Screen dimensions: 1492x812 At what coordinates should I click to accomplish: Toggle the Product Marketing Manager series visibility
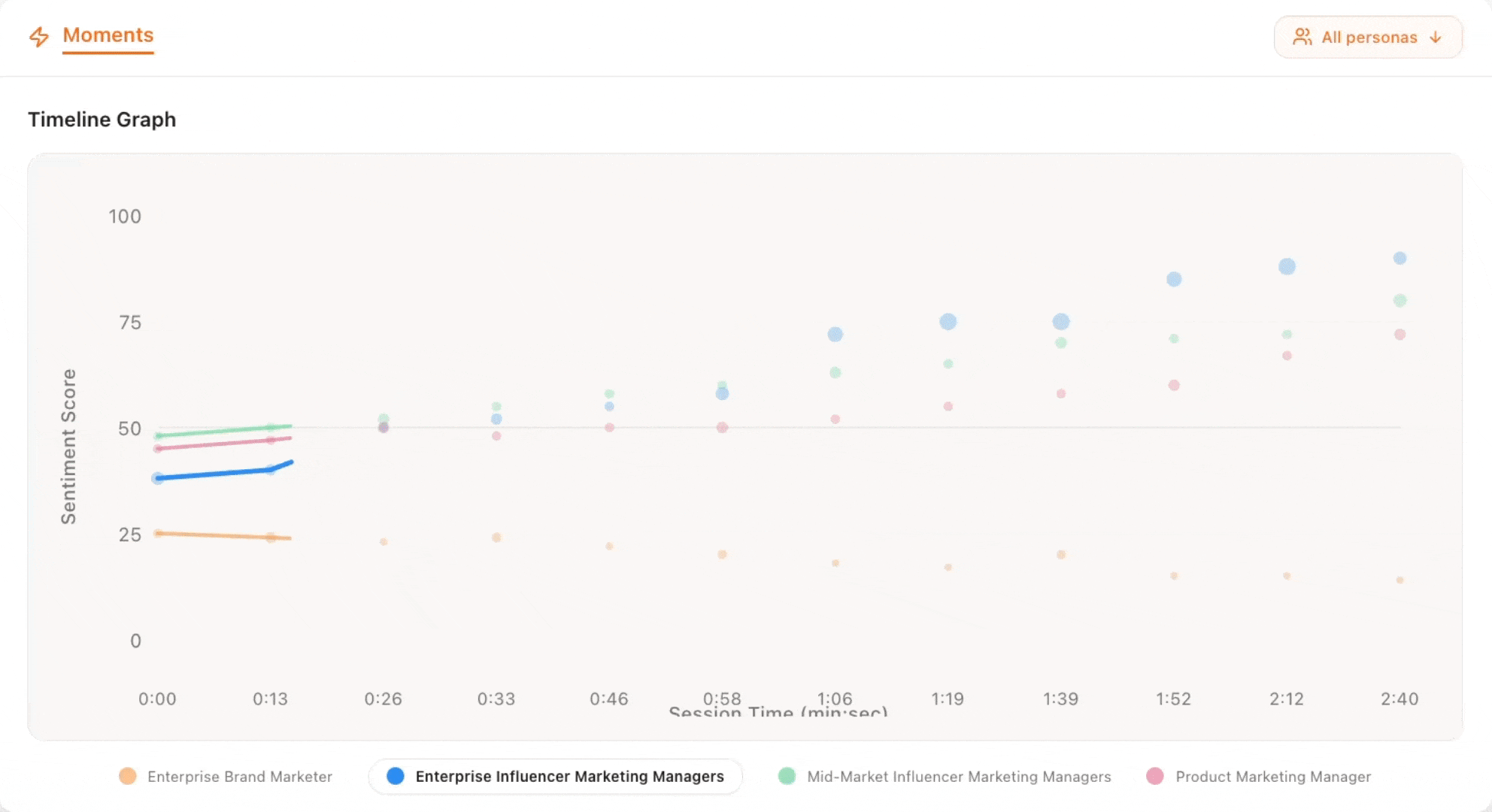click(1274, 776)
